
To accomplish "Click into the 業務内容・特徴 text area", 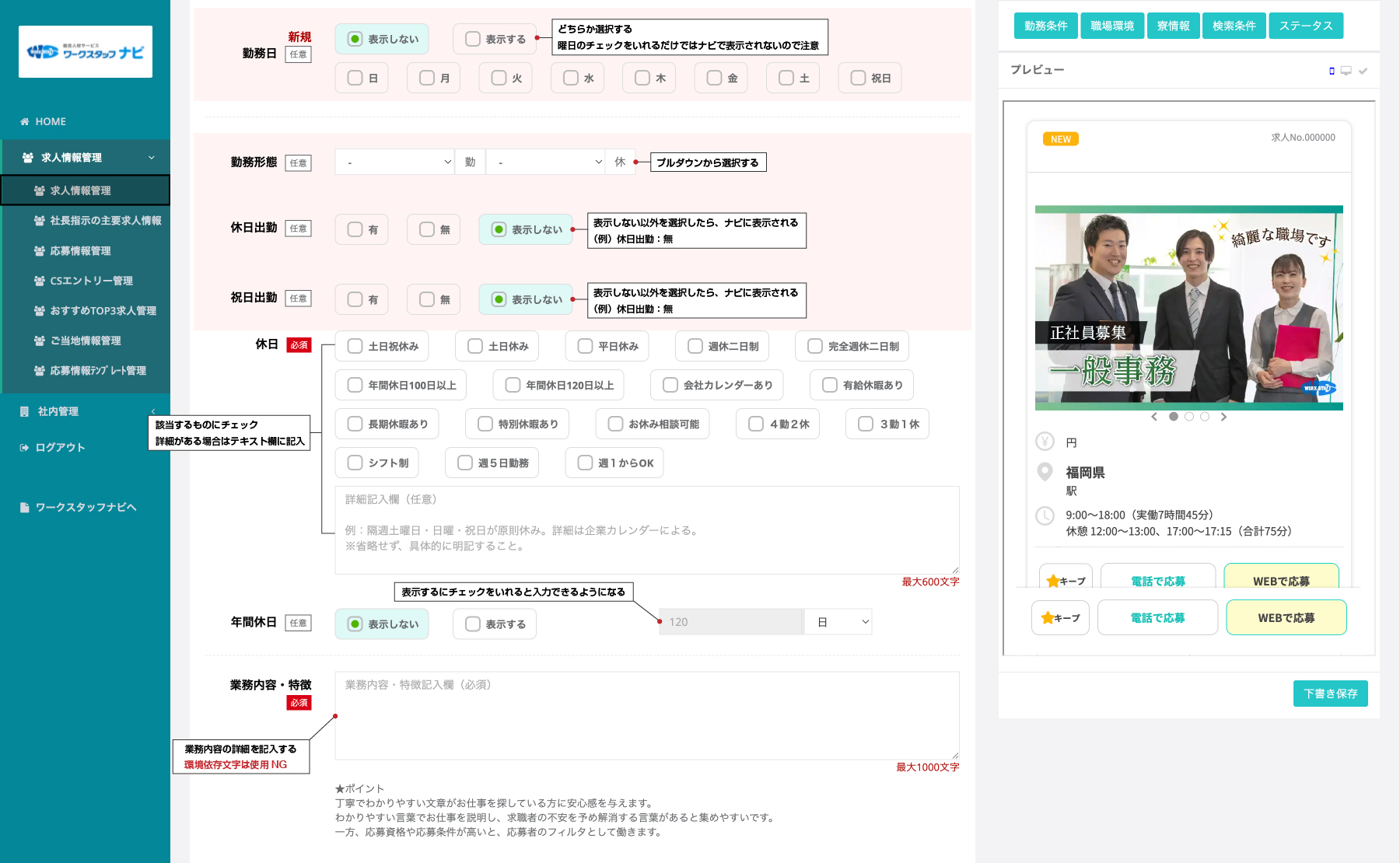I will coord(646,715).
